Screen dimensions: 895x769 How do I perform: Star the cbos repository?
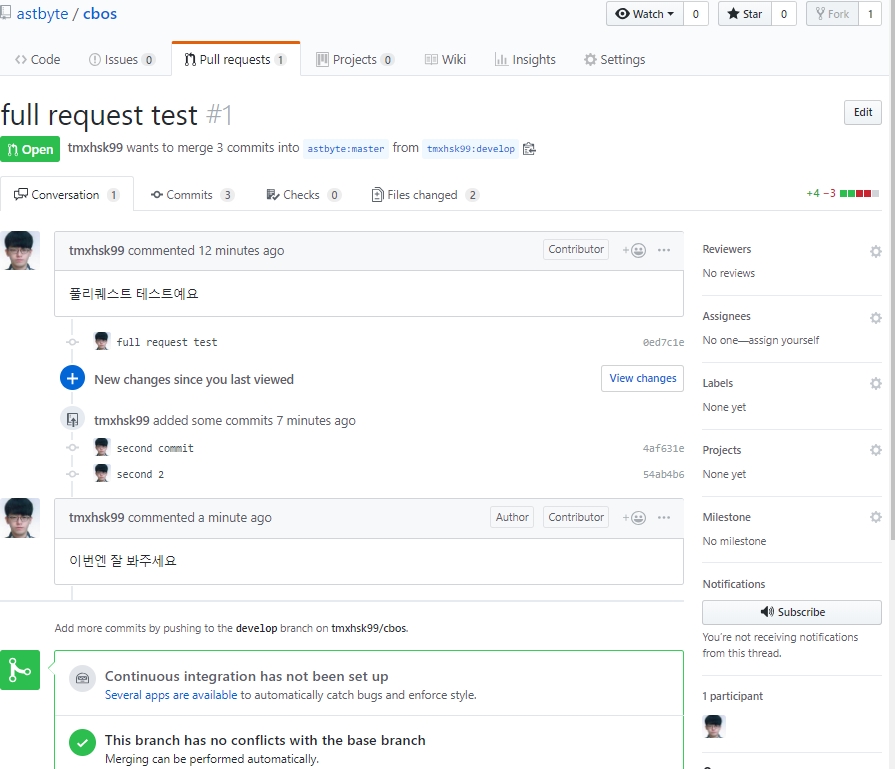744,14
